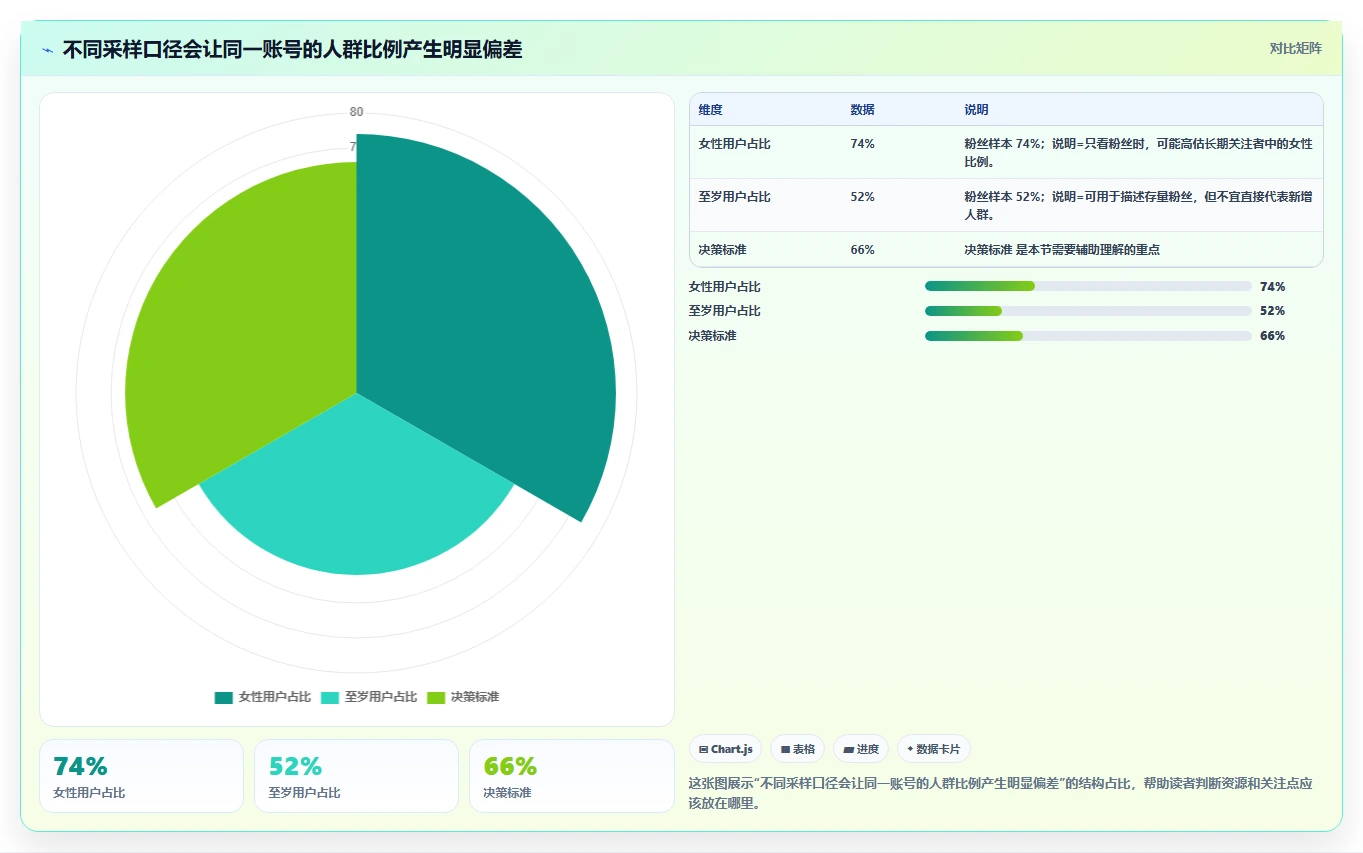Image resolution: width=1363 pixels, height=853 pixels.
Task: Click the 女性用户占比 progress bar
Action: (1088, 286)
